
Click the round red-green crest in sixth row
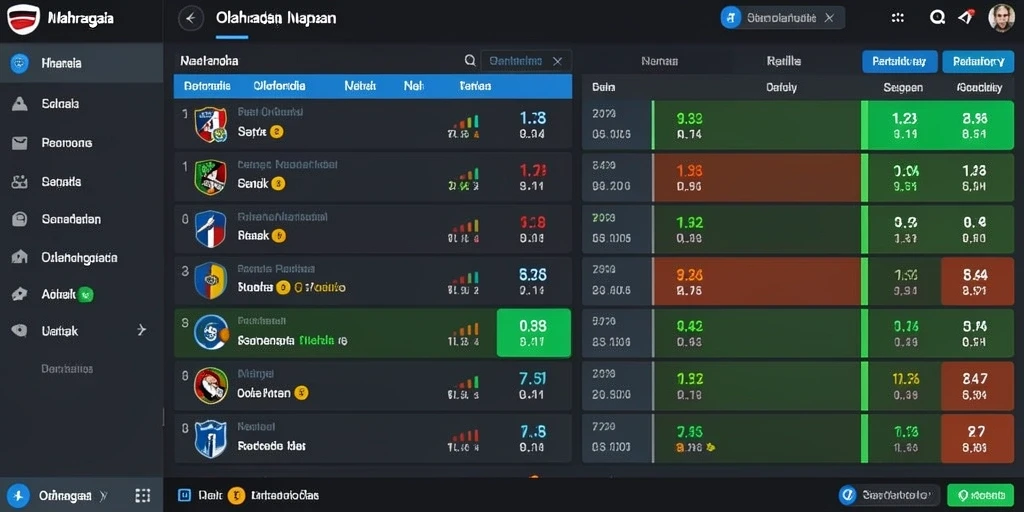pyautogui.click(x=211, y=385)
